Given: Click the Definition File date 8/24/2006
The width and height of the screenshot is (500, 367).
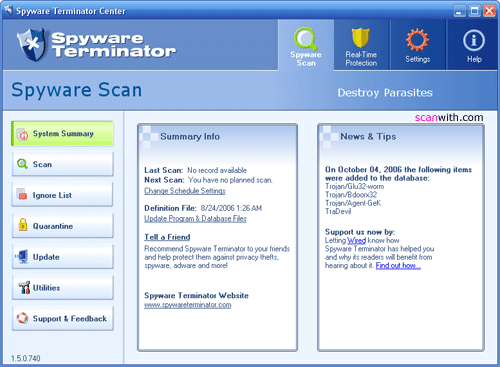Looking at the screenshot, I should point(231,208).
